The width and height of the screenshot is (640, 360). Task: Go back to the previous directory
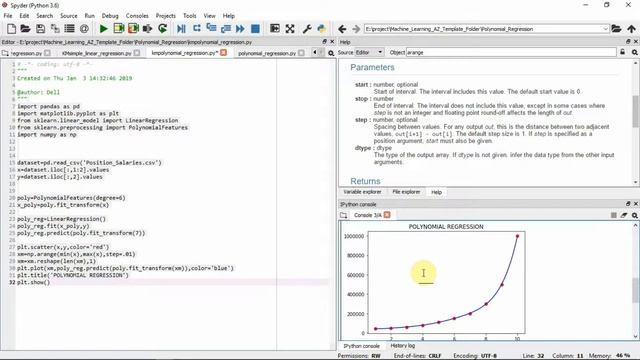tap(342, 29)
